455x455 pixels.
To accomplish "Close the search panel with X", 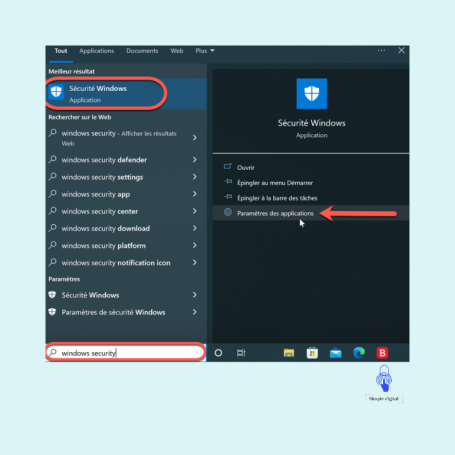I will click(x=401, y=50).
